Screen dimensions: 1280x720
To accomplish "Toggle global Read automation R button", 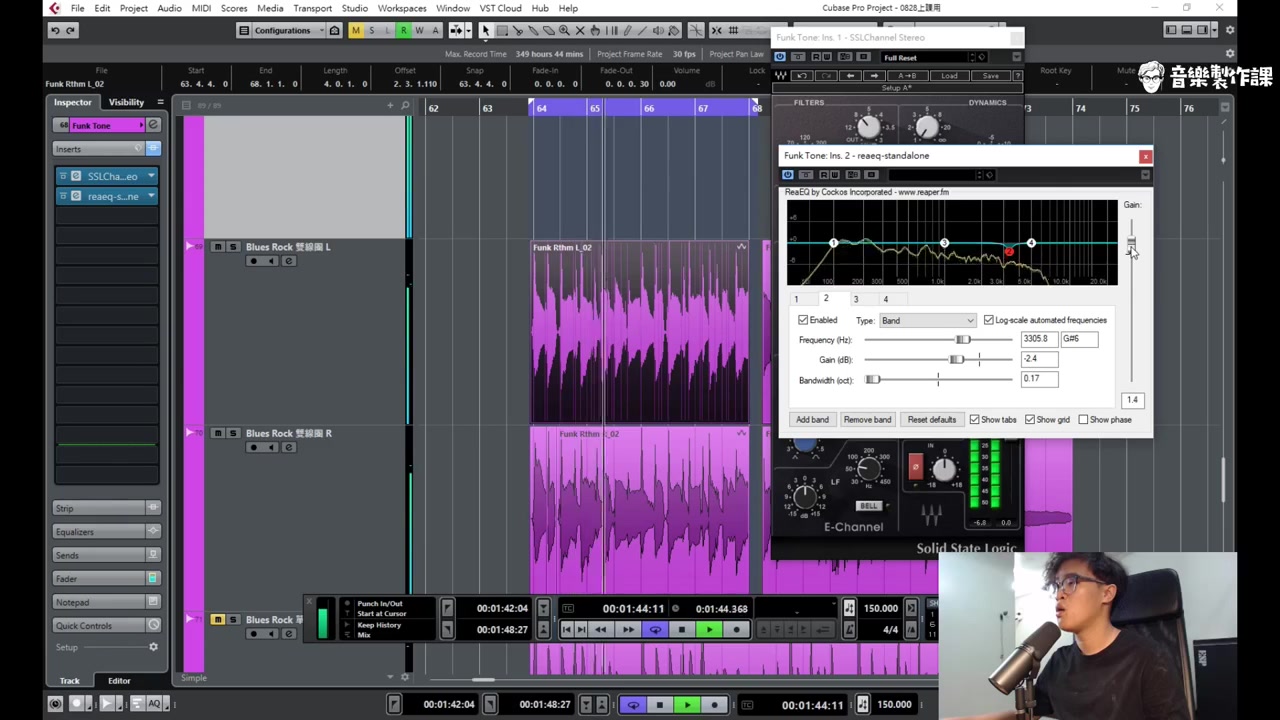I will [403, 30].
